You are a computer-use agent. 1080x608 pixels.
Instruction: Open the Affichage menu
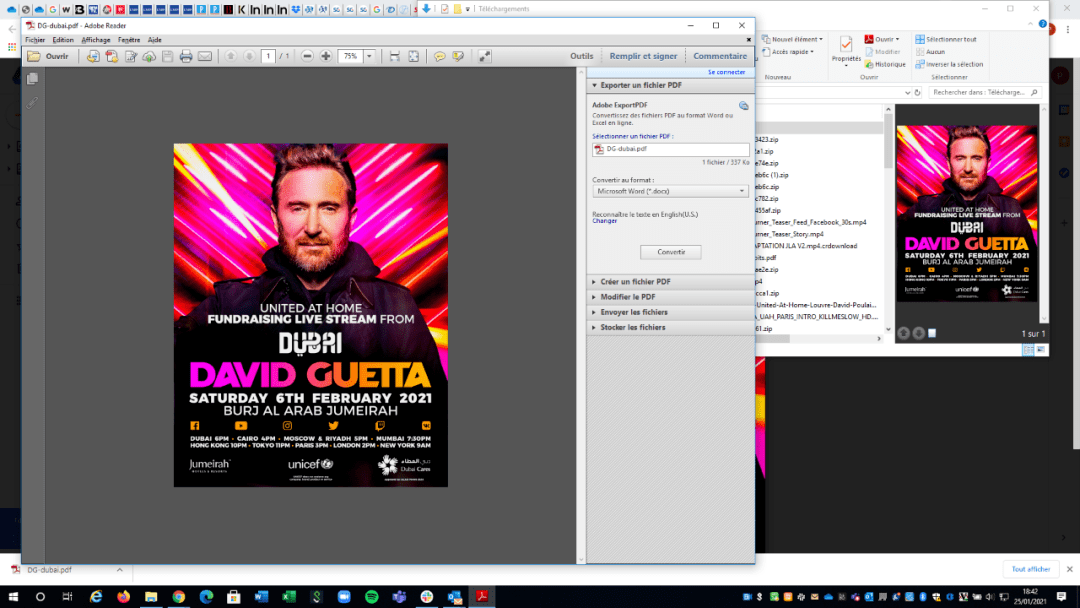pyautogui.click(x=96, y=40)
